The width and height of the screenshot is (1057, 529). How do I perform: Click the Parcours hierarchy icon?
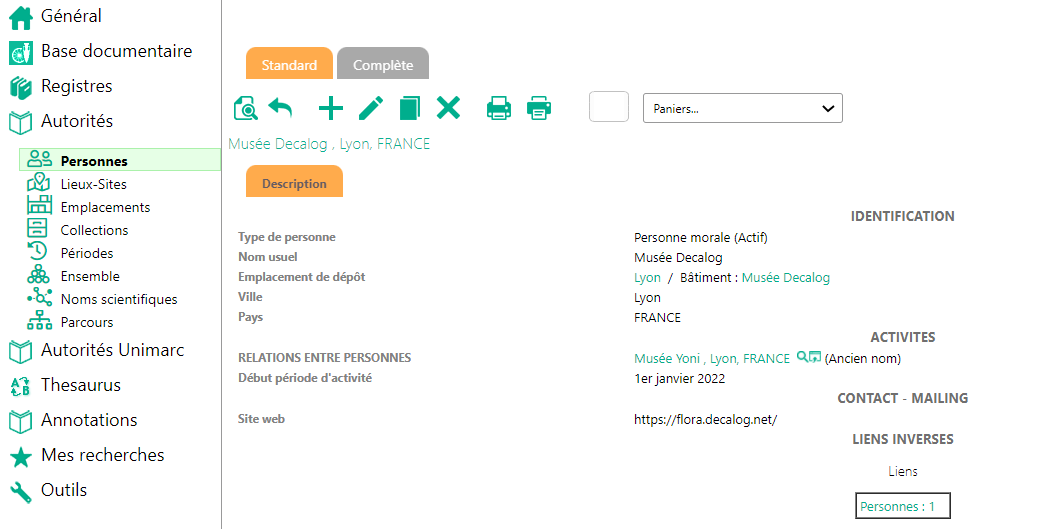(x=39, y=320)
